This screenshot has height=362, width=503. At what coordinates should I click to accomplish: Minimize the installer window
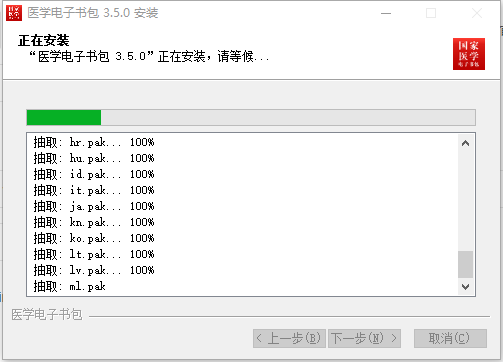click(x=386, y=13)
